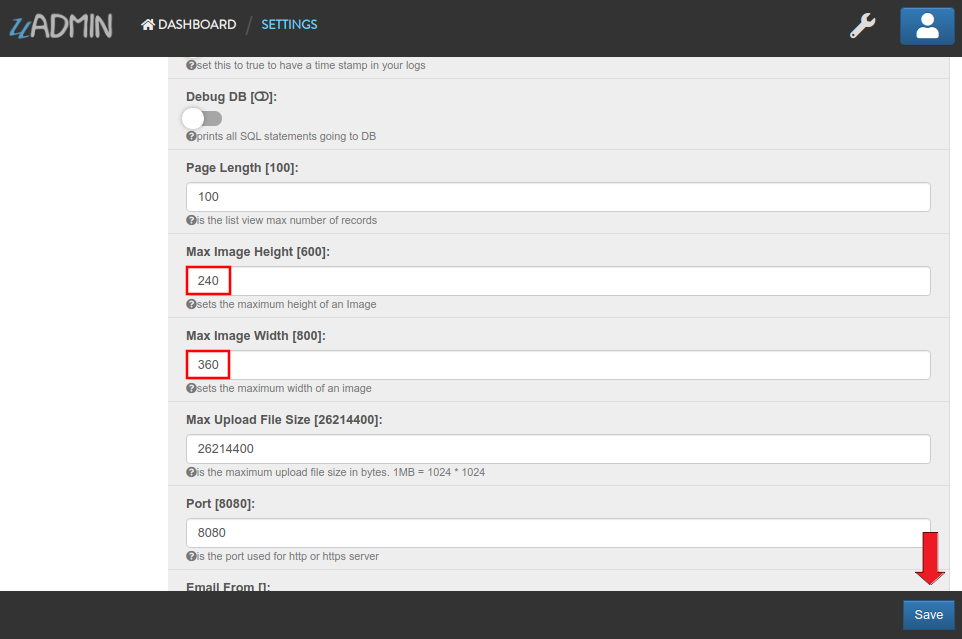Click 'is the port used for http or https server' text
Viewport: 962px width, 639px height.
(288, 556)
